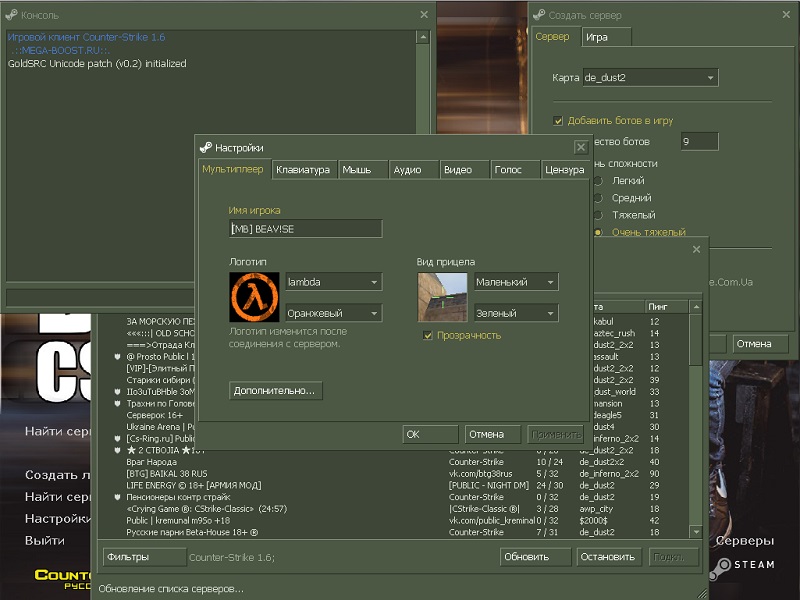Close the Создать сервер window
This screenshot has height=600, width=800.
[786, 15]
